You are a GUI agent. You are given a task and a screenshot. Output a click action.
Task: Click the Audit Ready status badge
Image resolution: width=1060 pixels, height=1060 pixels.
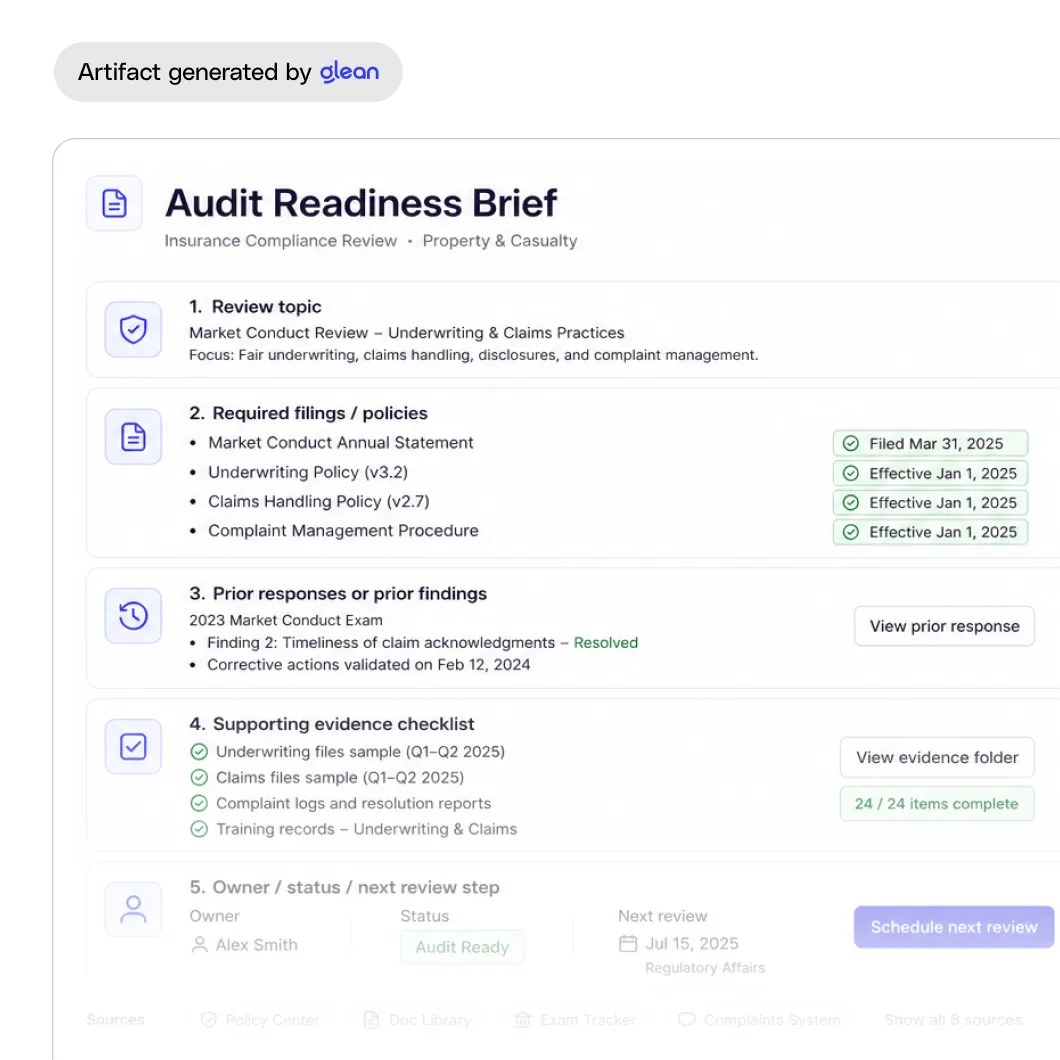[462, 947]
